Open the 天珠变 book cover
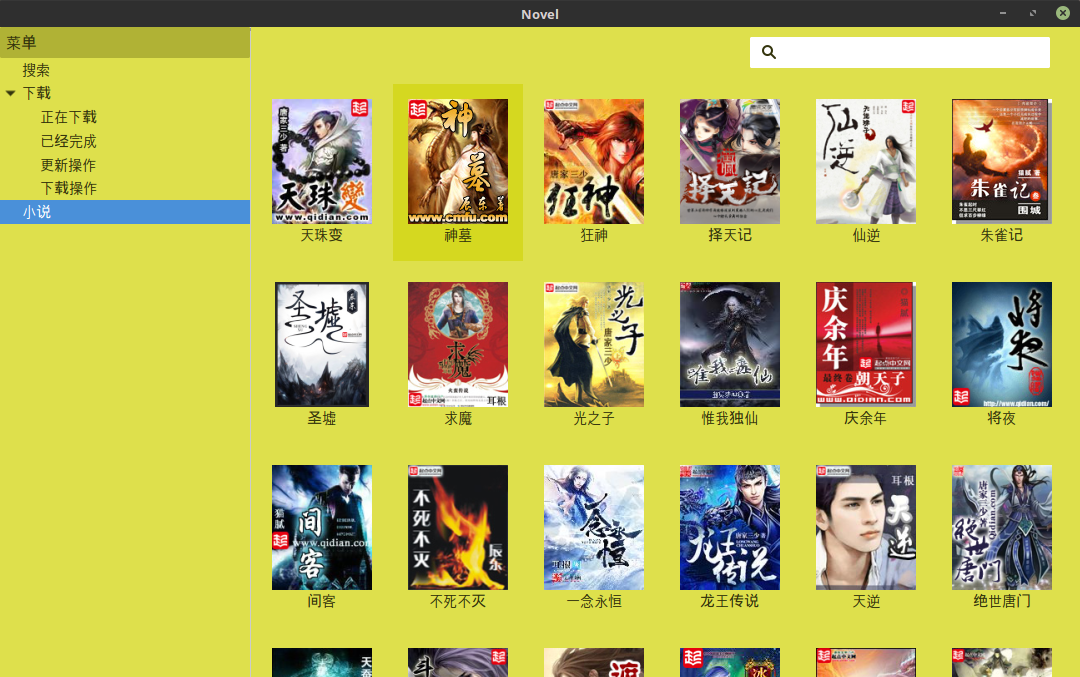Viewport: 1080px width, 677px height. click(322, 161)
